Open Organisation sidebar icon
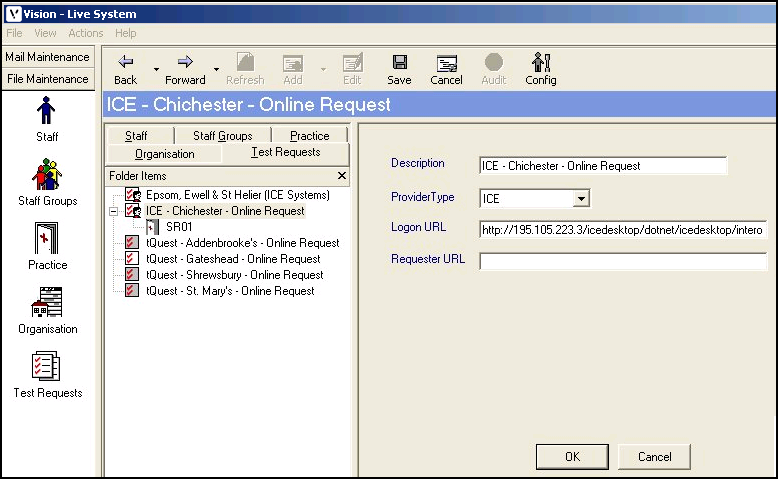Image resolution: width=778 pixels, height=479 pixels. coord(47,303)
